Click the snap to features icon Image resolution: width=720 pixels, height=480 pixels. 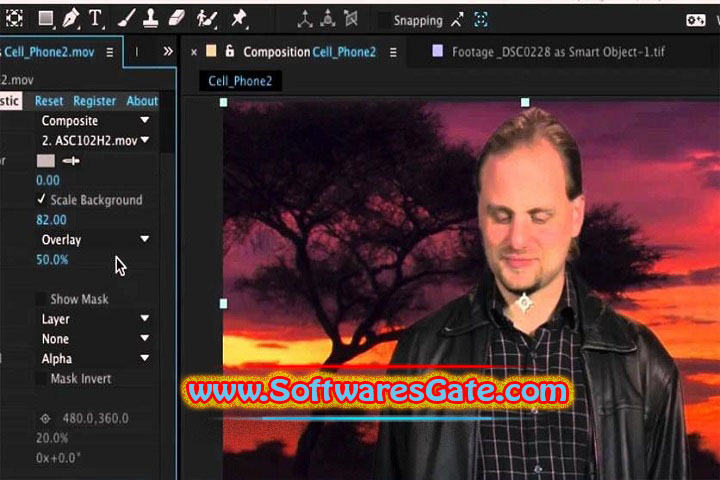point(481,20)
